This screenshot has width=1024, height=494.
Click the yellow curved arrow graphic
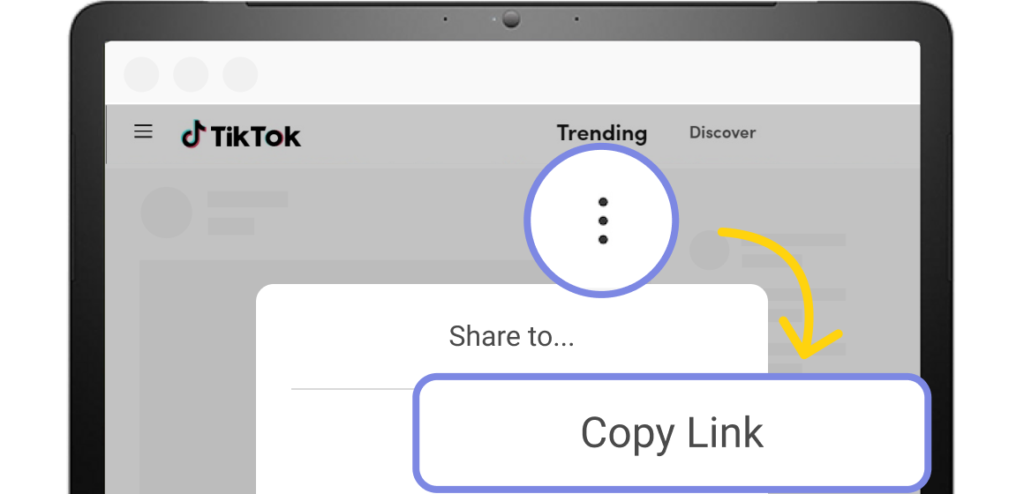click(780, 291)
